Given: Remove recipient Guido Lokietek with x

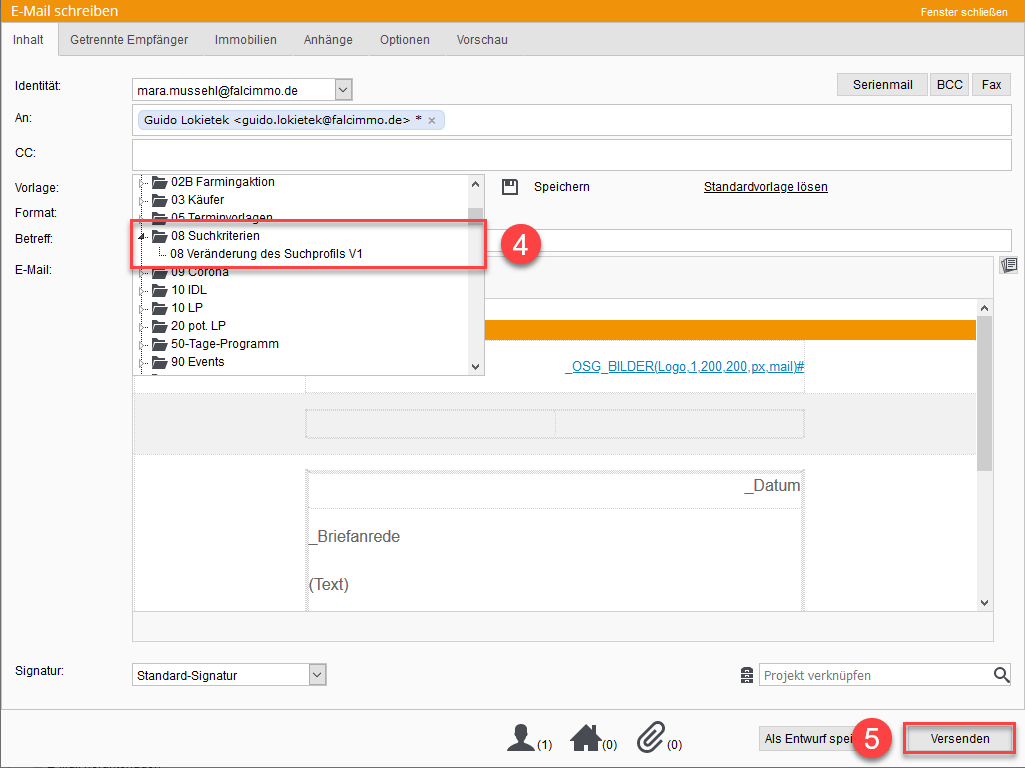Looking at the screenshot, I should tap(432, 120).
